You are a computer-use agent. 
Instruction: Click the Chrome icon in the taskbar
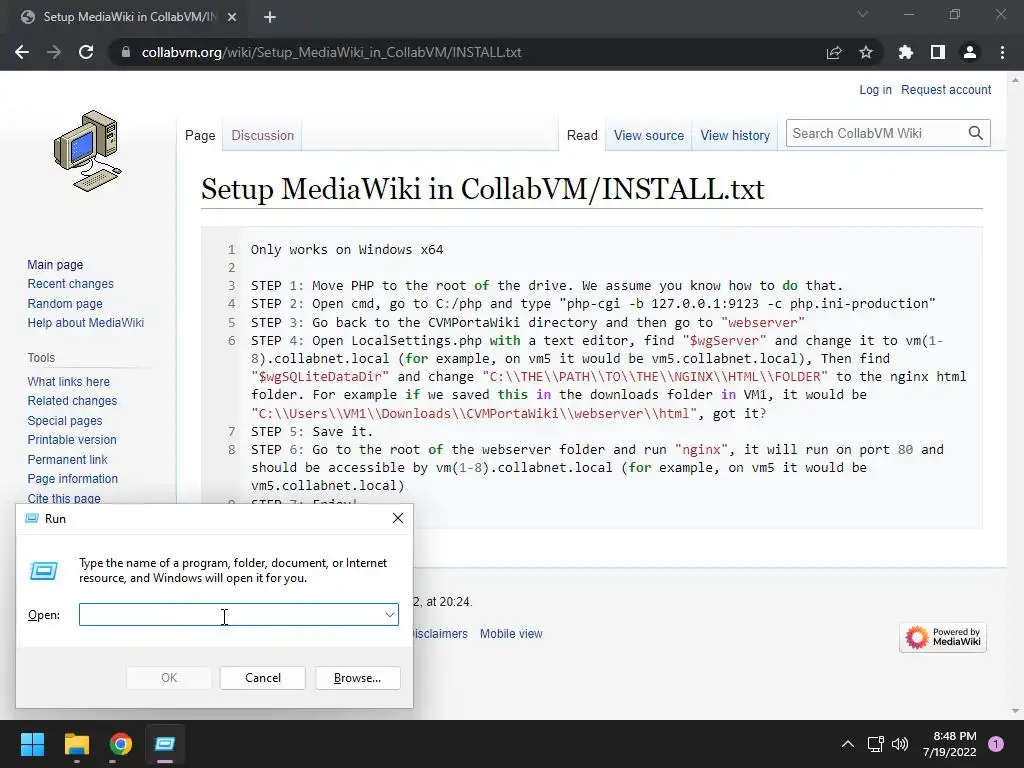pyautogui.click(x=121, y=744)
